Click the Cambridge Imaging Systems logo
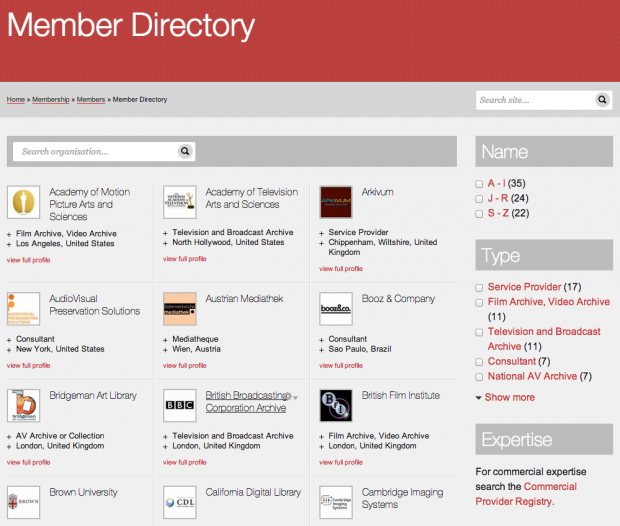The image size is (620, 526). click(336, 502)
